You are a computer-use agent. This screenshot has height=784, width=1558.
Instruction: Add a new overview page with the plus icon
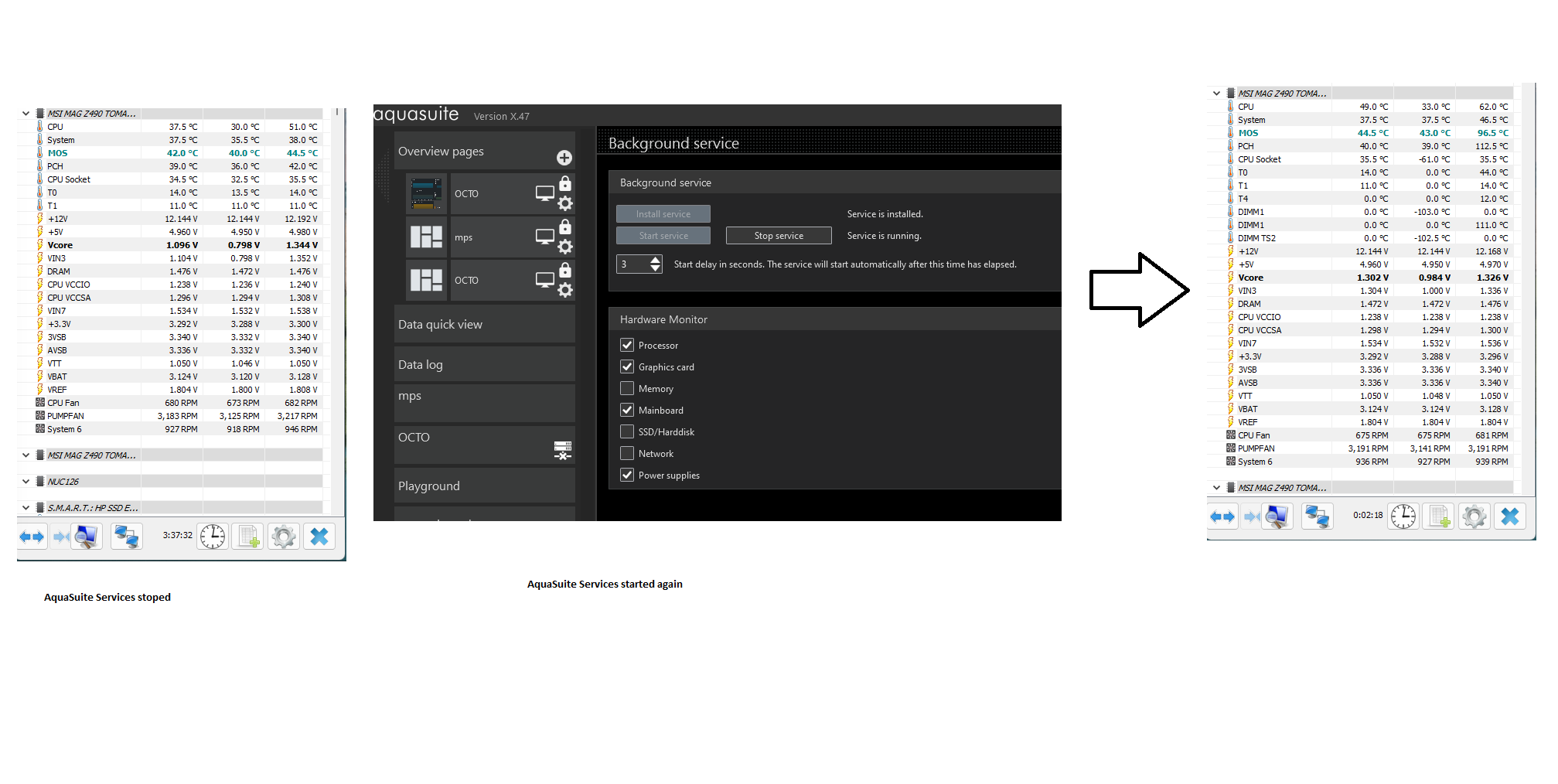[564, 158]
